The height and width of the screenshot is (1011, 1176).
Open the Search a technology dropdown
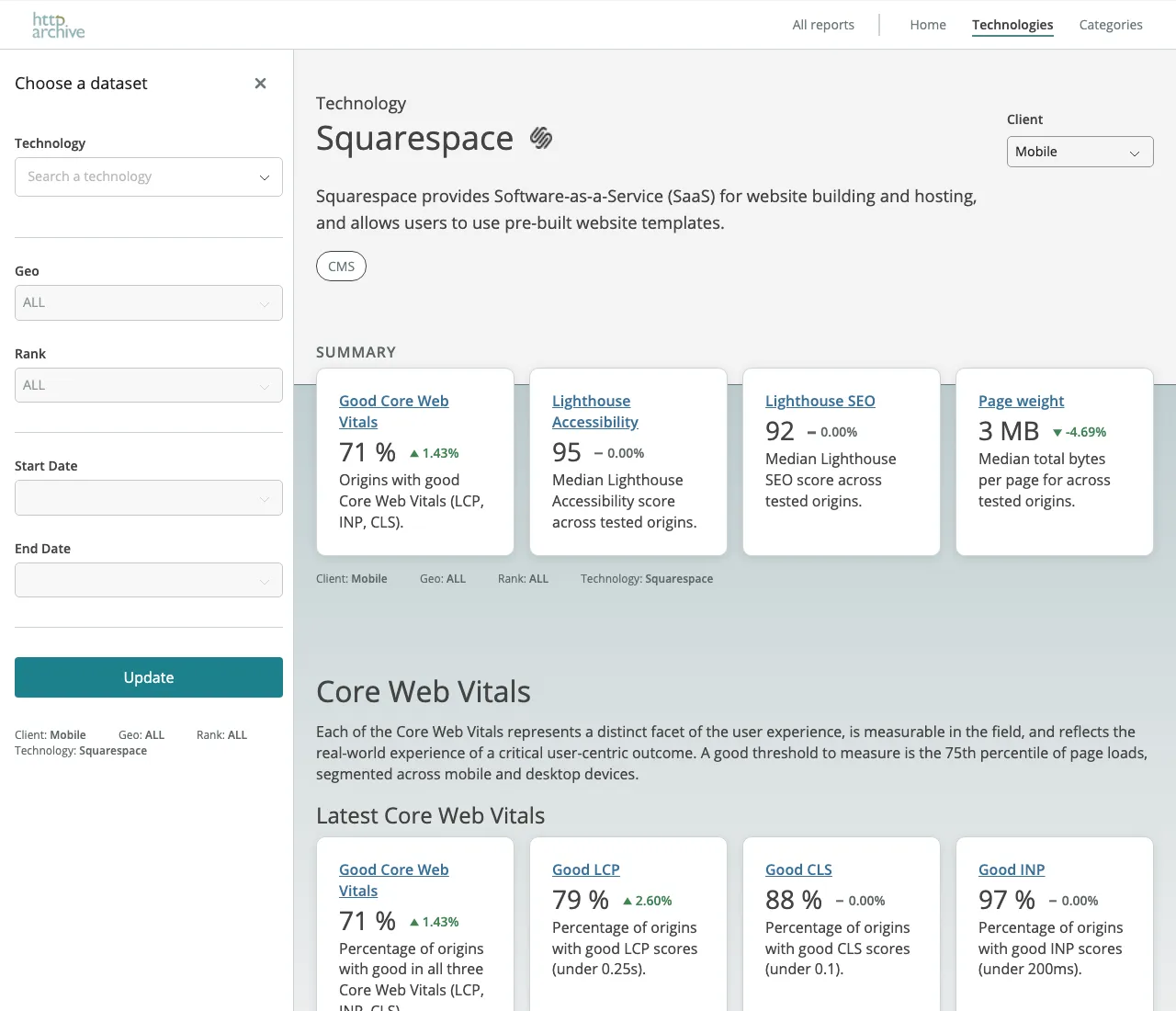point(149,176)
